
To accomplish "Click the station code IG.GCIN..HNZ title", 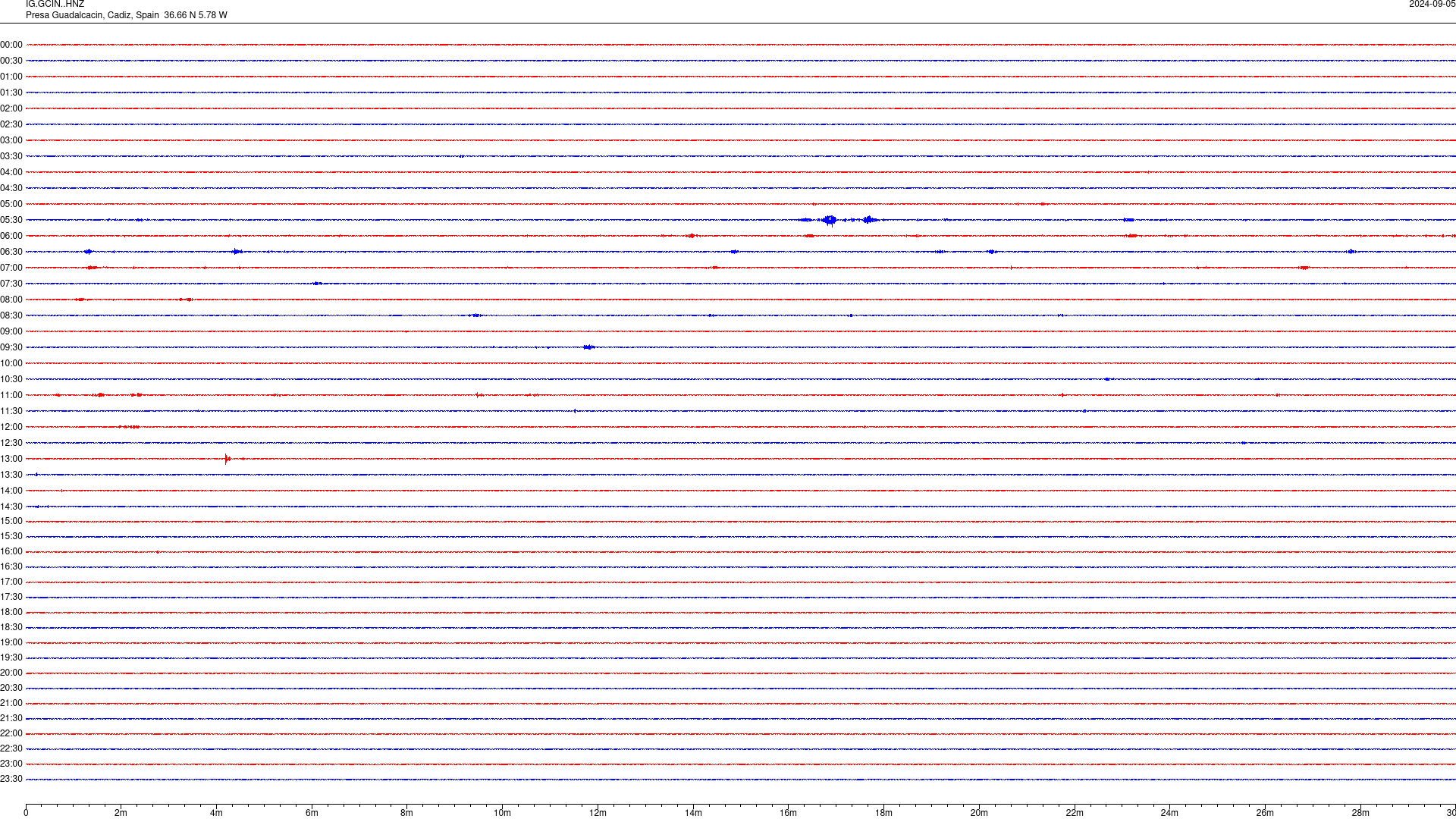I will pos(55,5).
